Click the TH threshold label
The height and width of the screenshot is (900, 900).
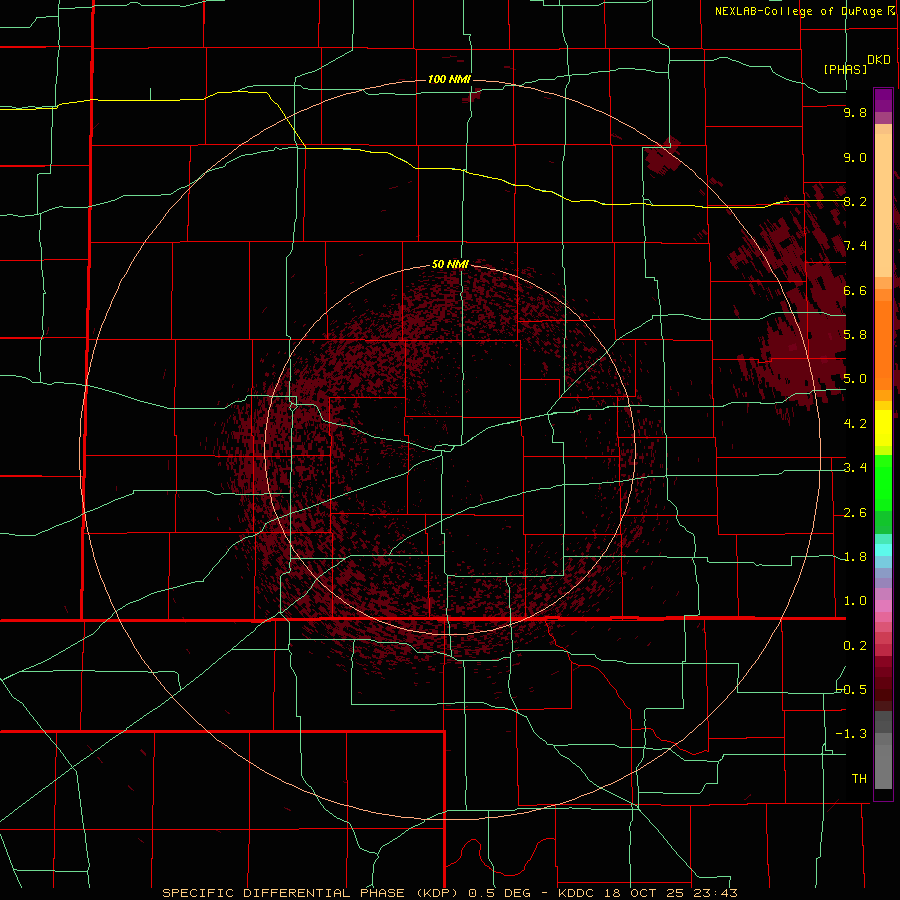pyautogui.click(x=859, y=779)
